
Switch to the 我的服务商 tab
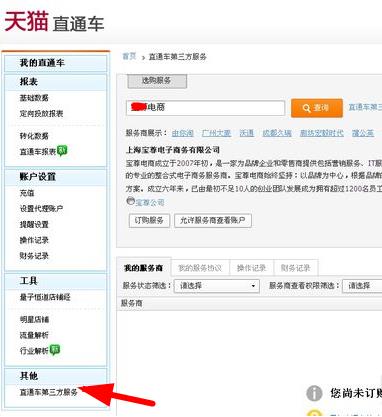144,268
